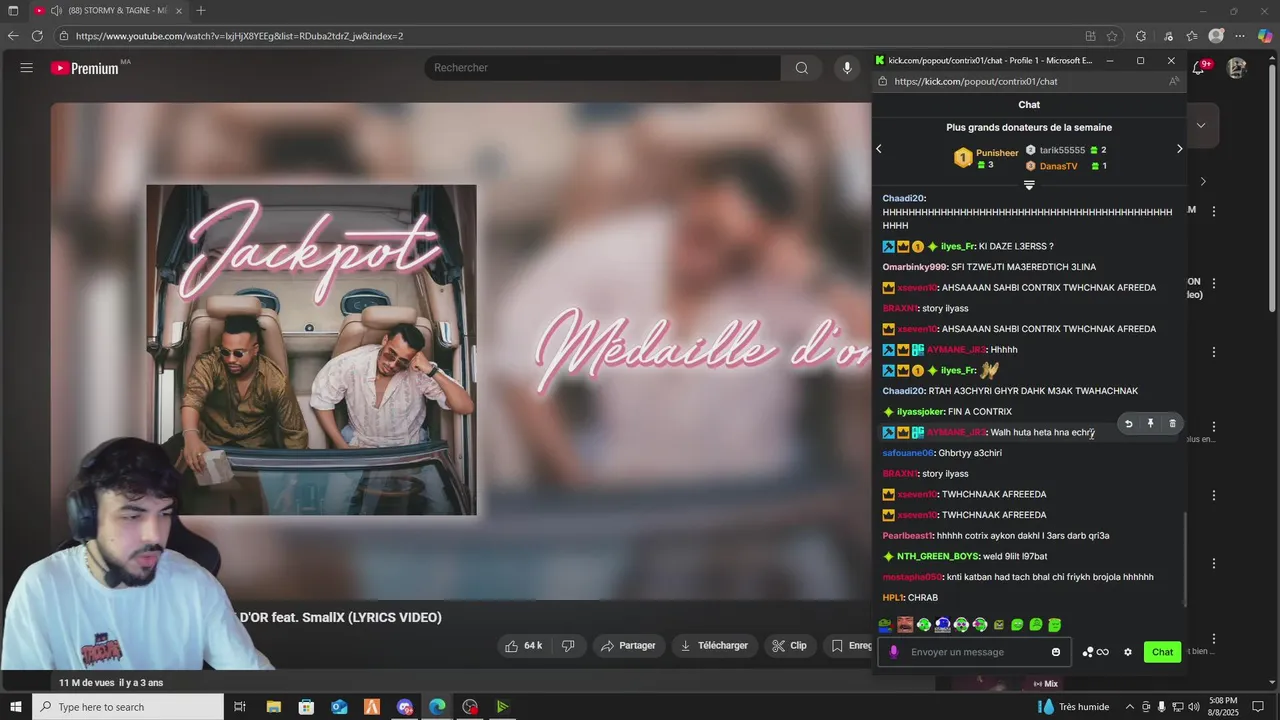
Task: Open the emoji picker in message box
Action: [x=1056, y=652]
